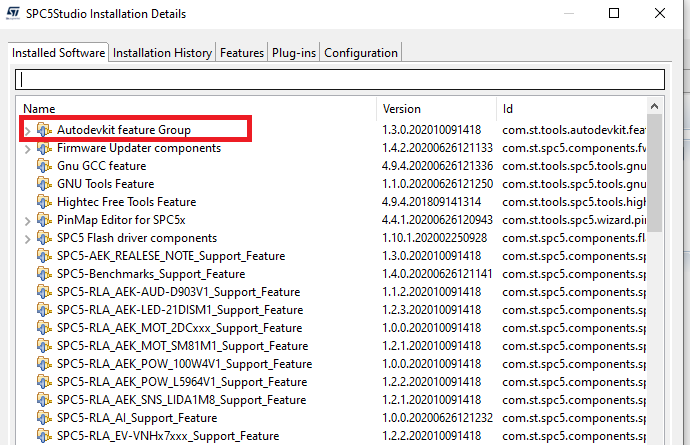690x445 pixels.
Task: Switch to the Installed Software tab
Action: (x=59, y=53)
